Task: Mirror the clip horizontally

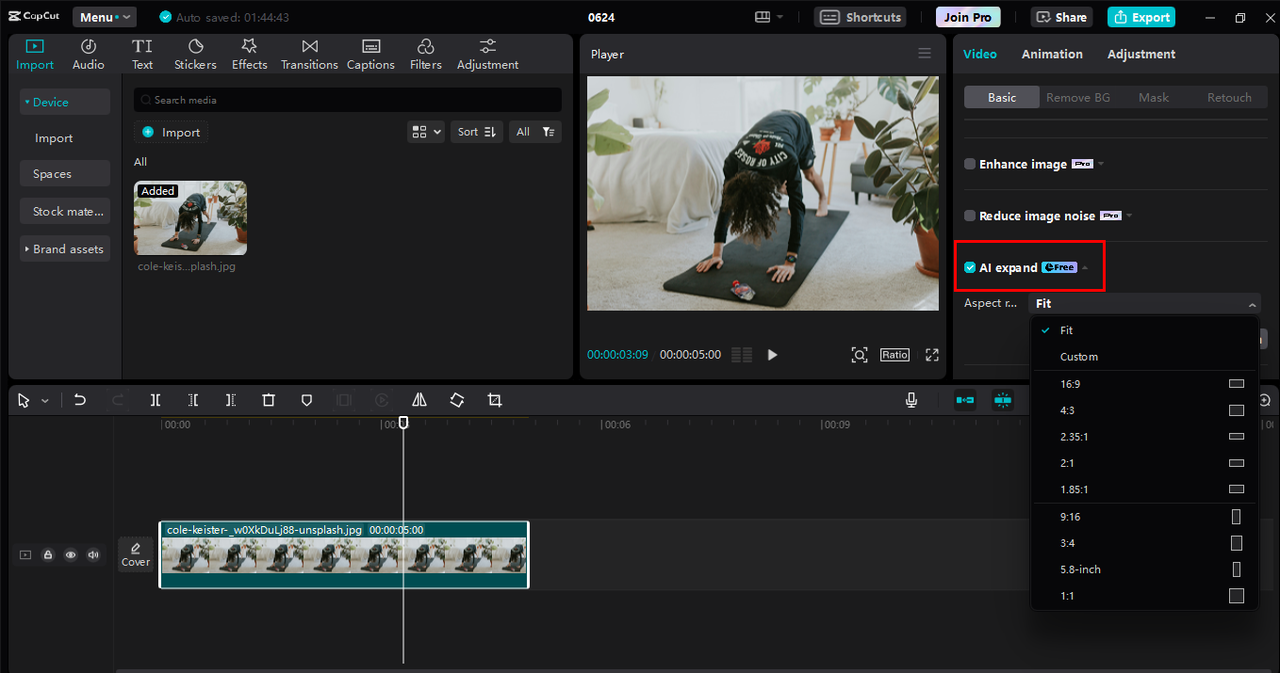Action: 419,400
